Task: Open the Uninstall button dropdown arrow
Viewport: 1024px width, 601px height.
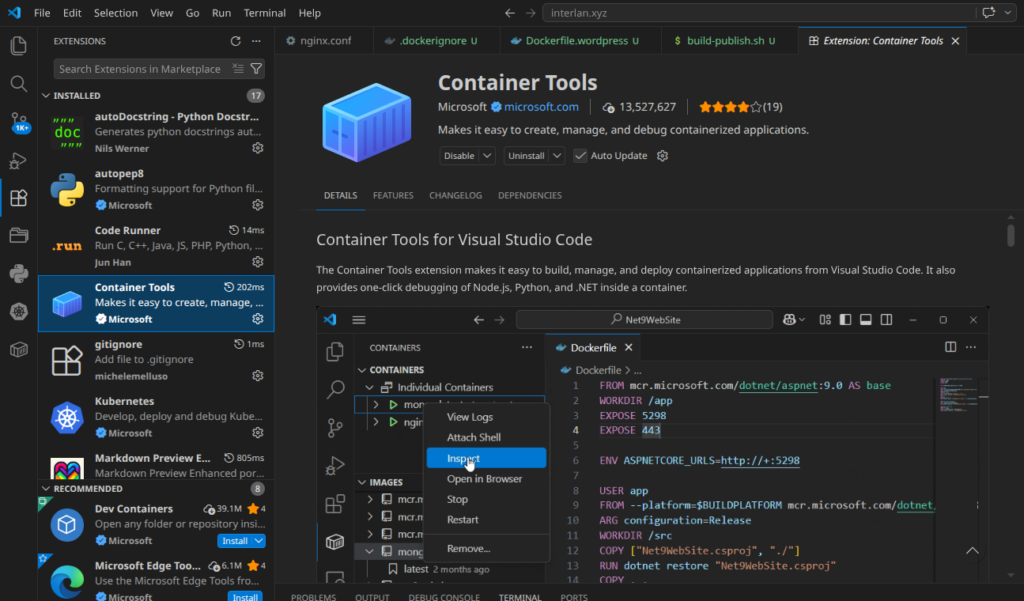Action: pos(557,155)
